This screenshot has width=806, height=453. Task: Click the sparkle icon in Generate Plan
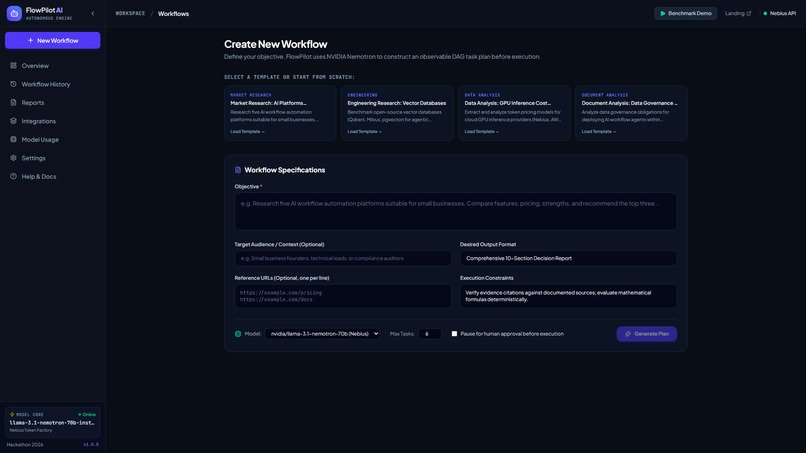628,334
